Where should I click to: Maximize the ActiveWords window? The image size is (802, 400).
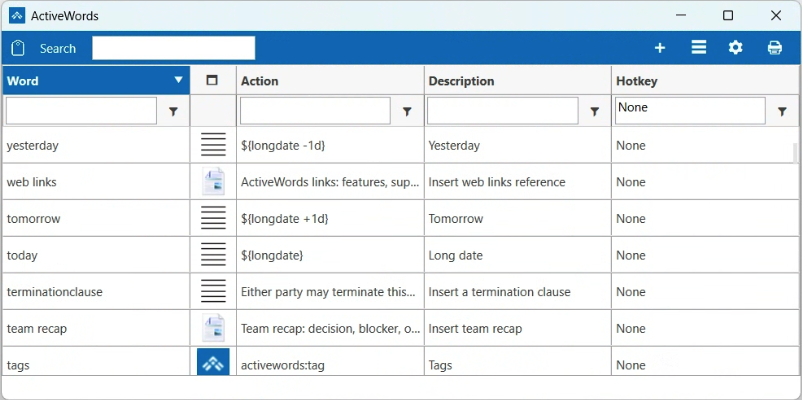click(x=728, y=15)
